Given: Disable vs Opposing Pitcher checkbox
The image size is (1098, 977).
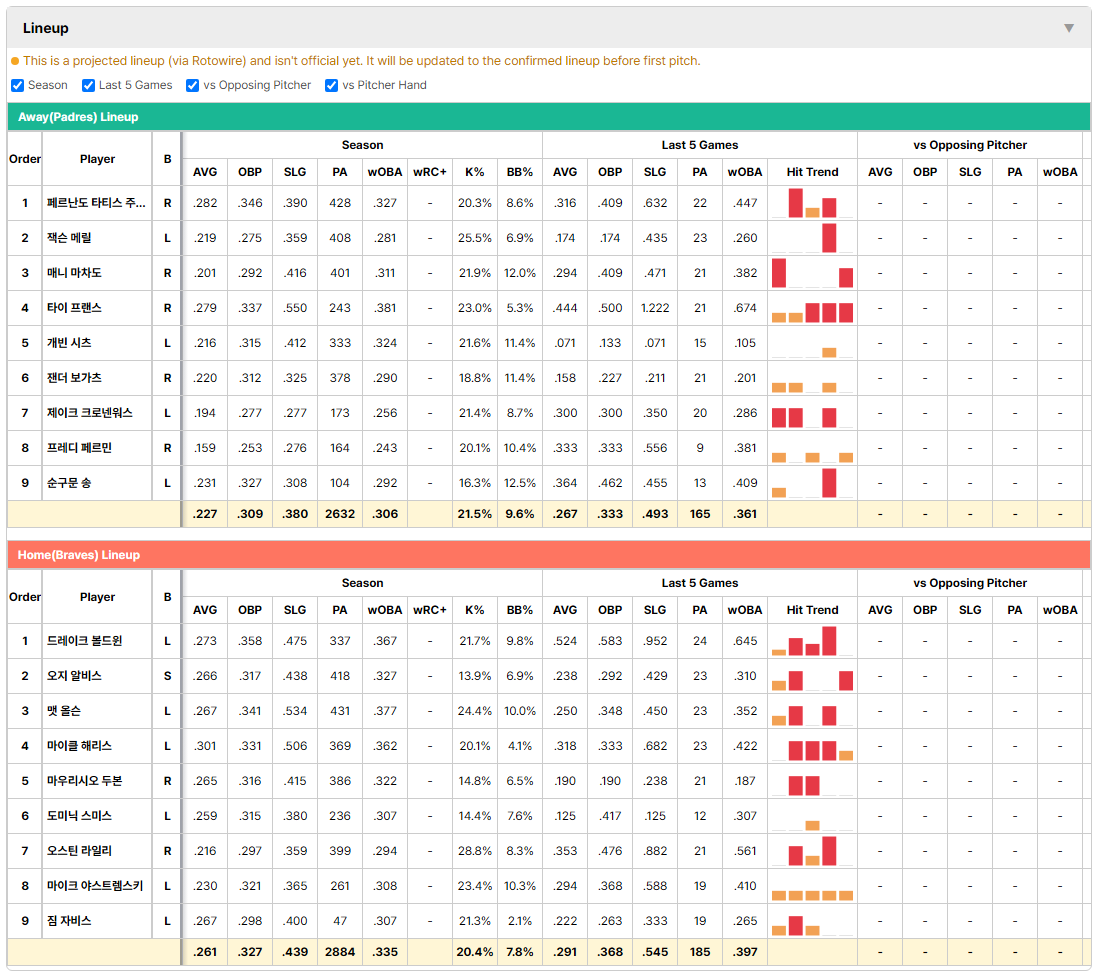Looking at the screenshot, I should point(193,85).
